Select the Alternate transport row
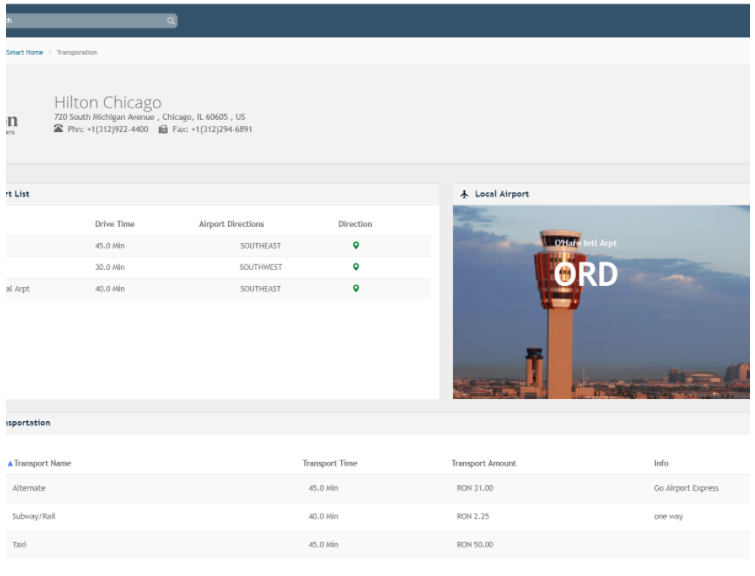The height and width of the screenshot is (576, 755). coord(378,488)
